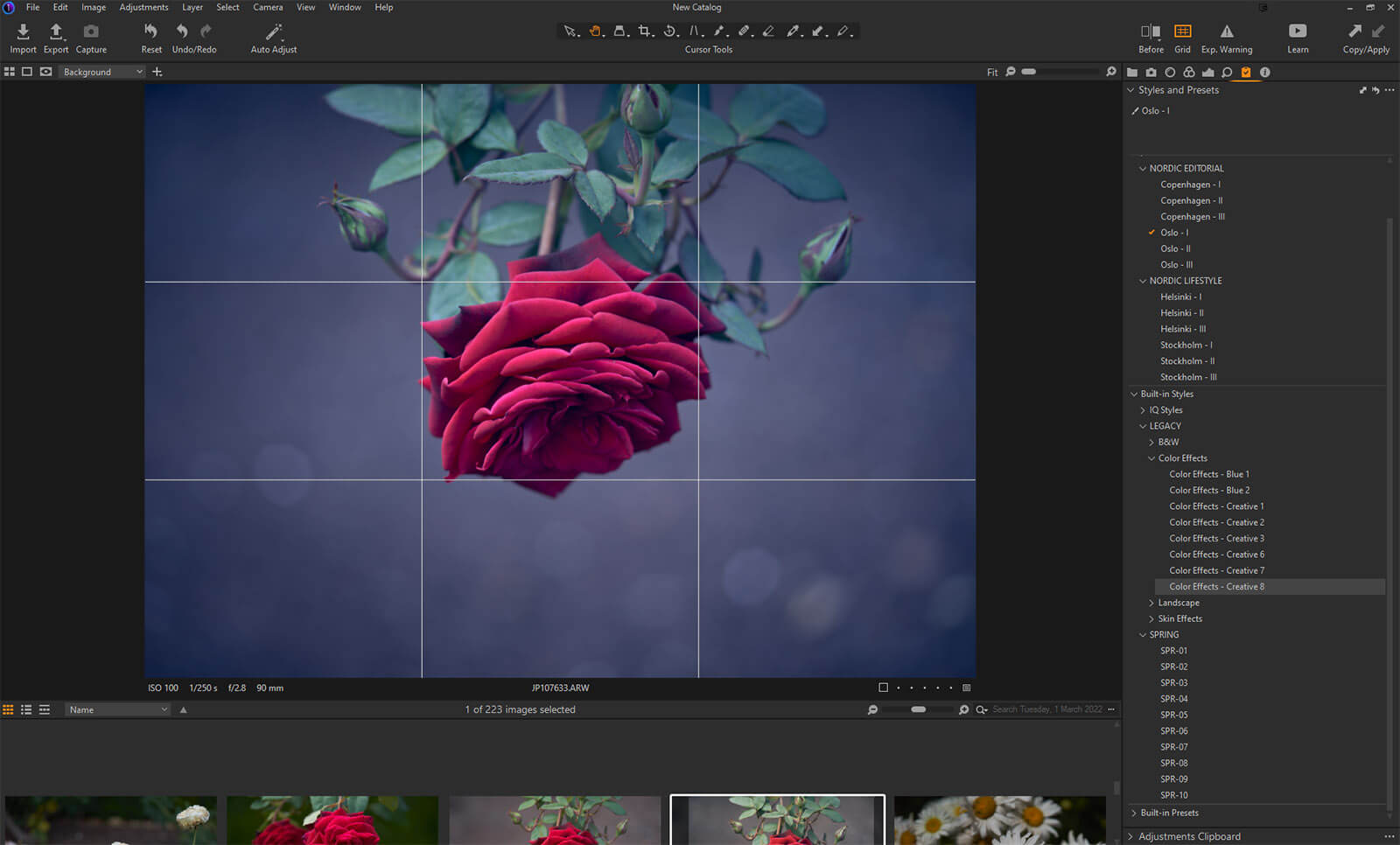Collapse the NORDIC EDITORIAL style group
Viewport: 1400px width, 845px height.
(1143, 169)
